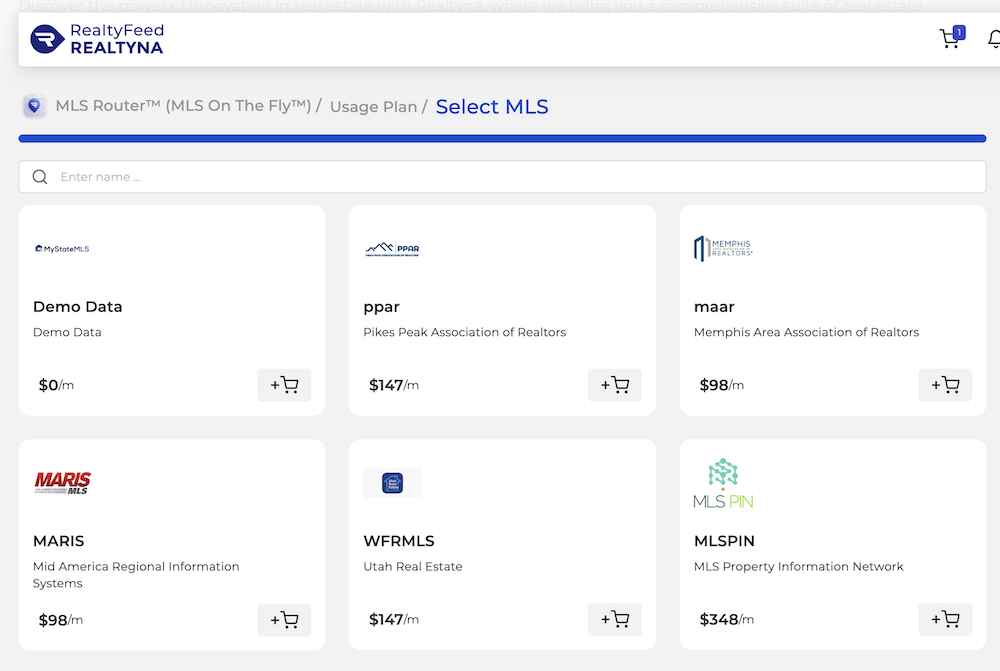Viewport: 1000px width, 671px height.
Task: Click the WFRMLS blue logo
Action: [392, 483]
